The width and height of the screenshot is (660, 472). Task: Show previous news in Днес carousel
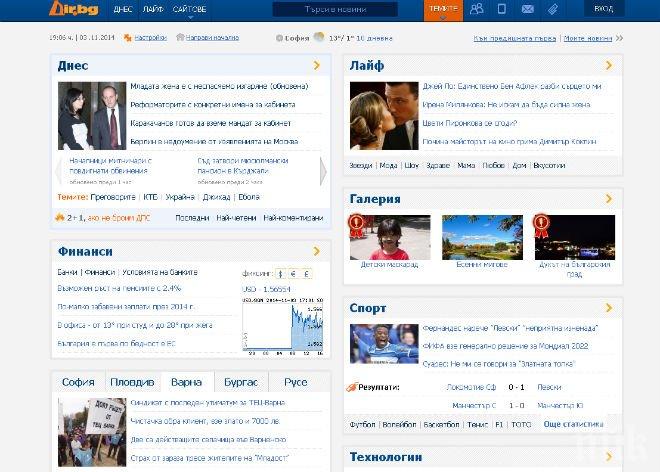click(59, 171)
